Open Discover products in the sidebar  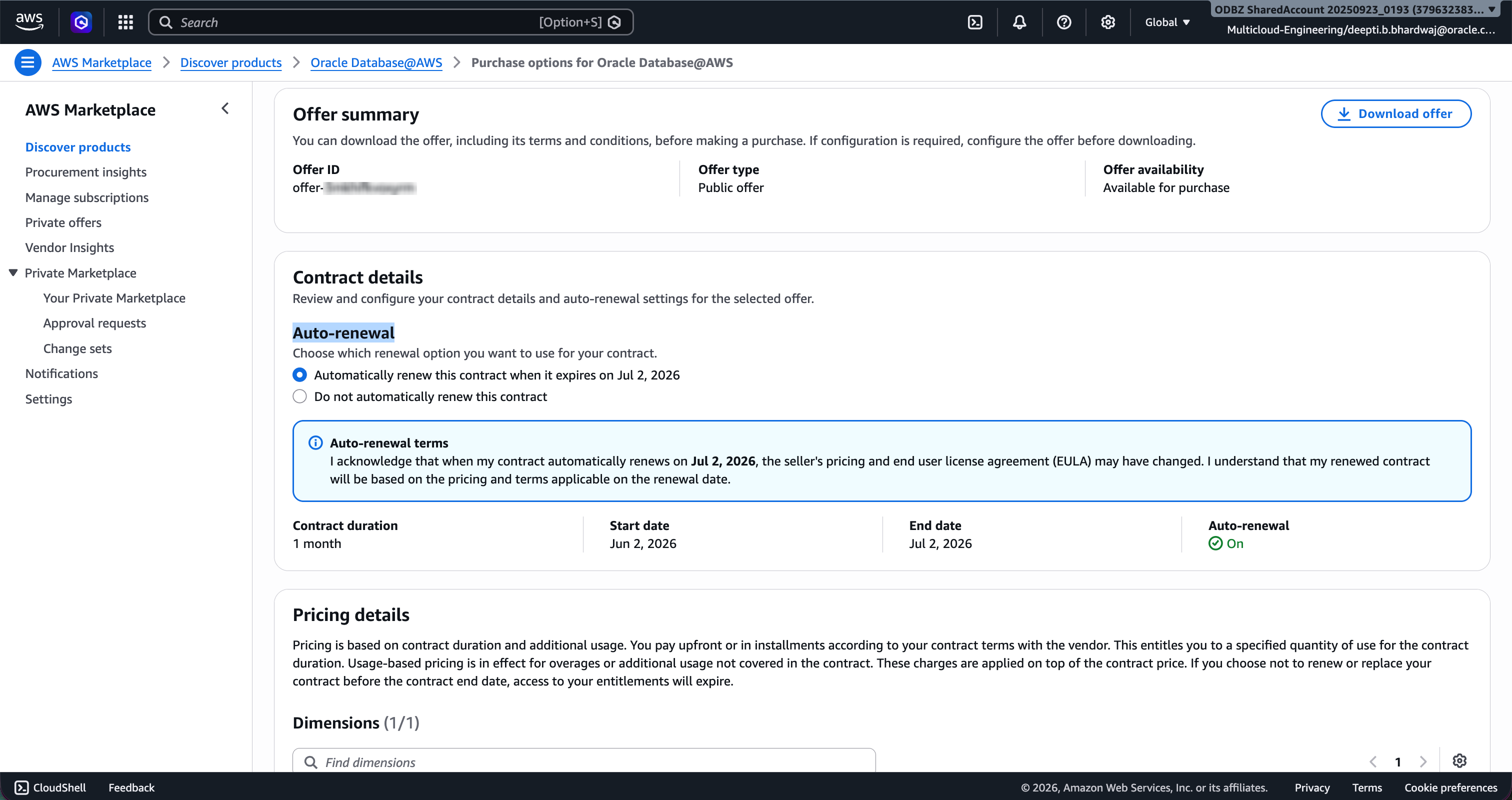78,147
